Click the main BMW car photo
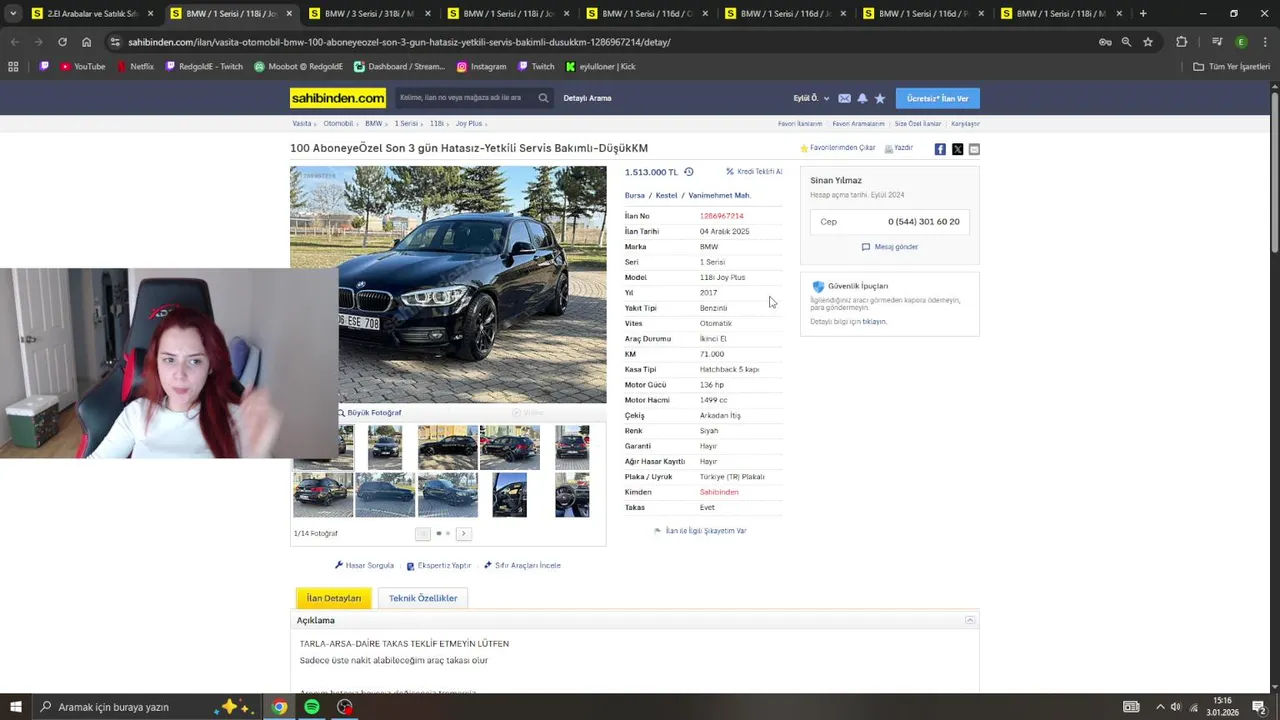The image size is (1280, 720). (x=448, y=285)
